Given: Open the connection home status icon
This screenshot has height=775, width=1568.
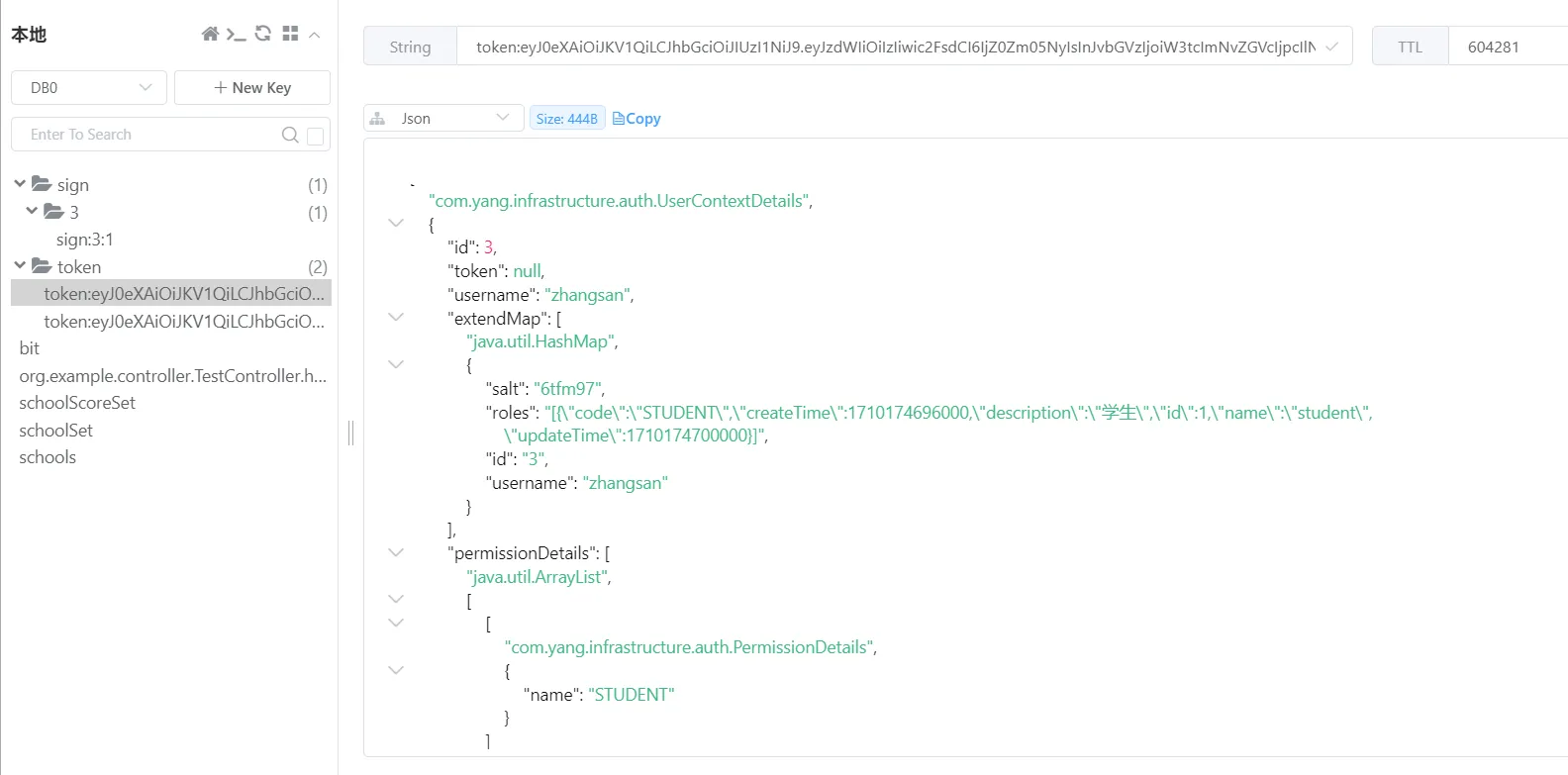Looking at the screenshot, I should pos(210,35).
